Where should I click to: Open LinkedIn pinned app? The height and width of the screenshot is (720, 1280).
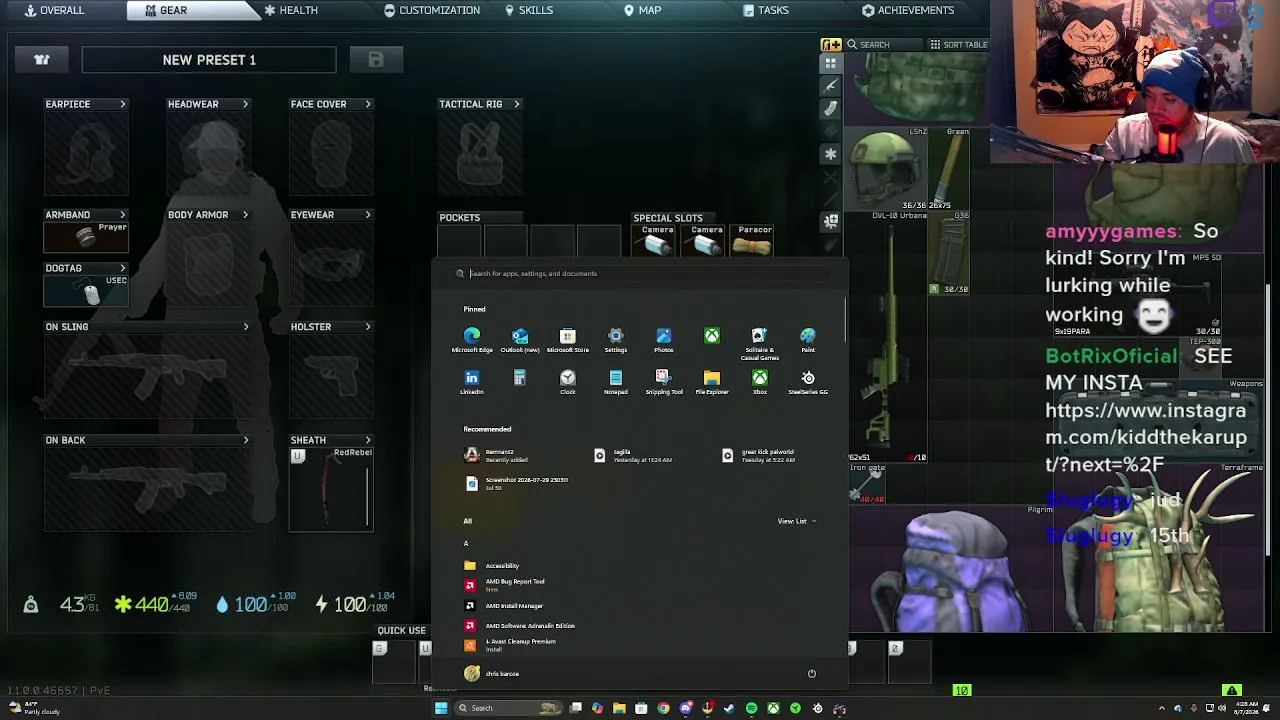click(x=472, y=382)
